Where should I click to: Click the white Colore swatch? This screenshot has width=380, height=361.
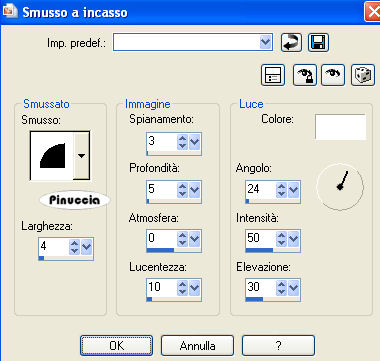pos(340,127)
